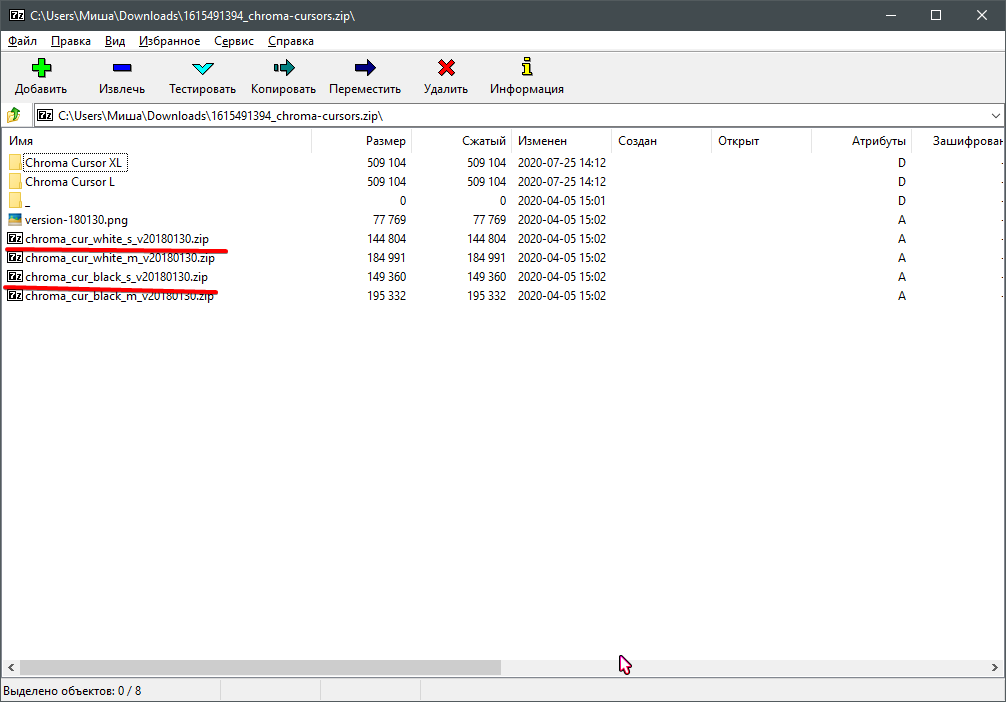Viewport: 1006px width, 702px height.
Task: Select file name version-180130.png
Action: (76, 219)
